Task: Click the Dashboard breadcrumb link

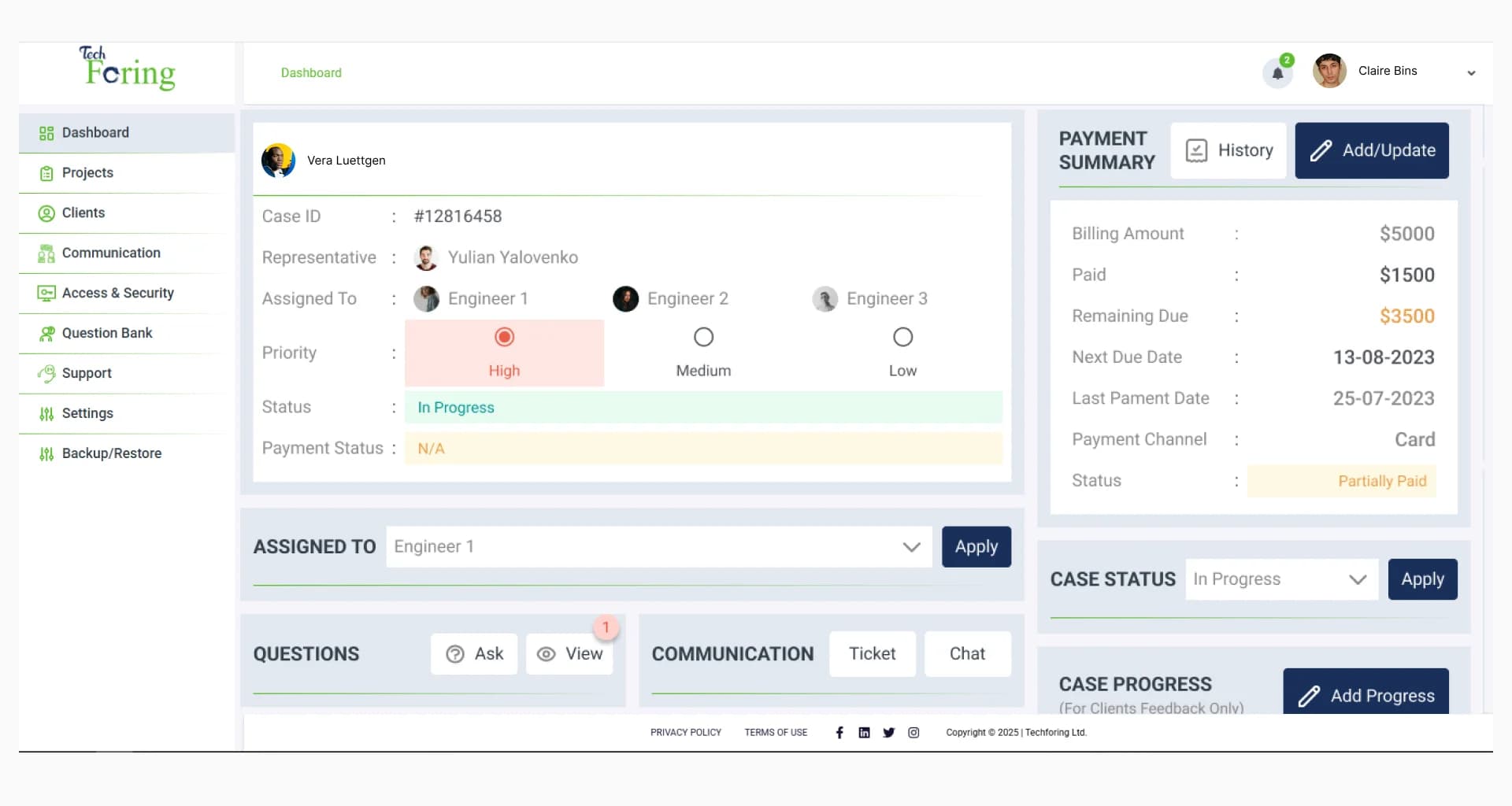Action: (x=311, y=73)
